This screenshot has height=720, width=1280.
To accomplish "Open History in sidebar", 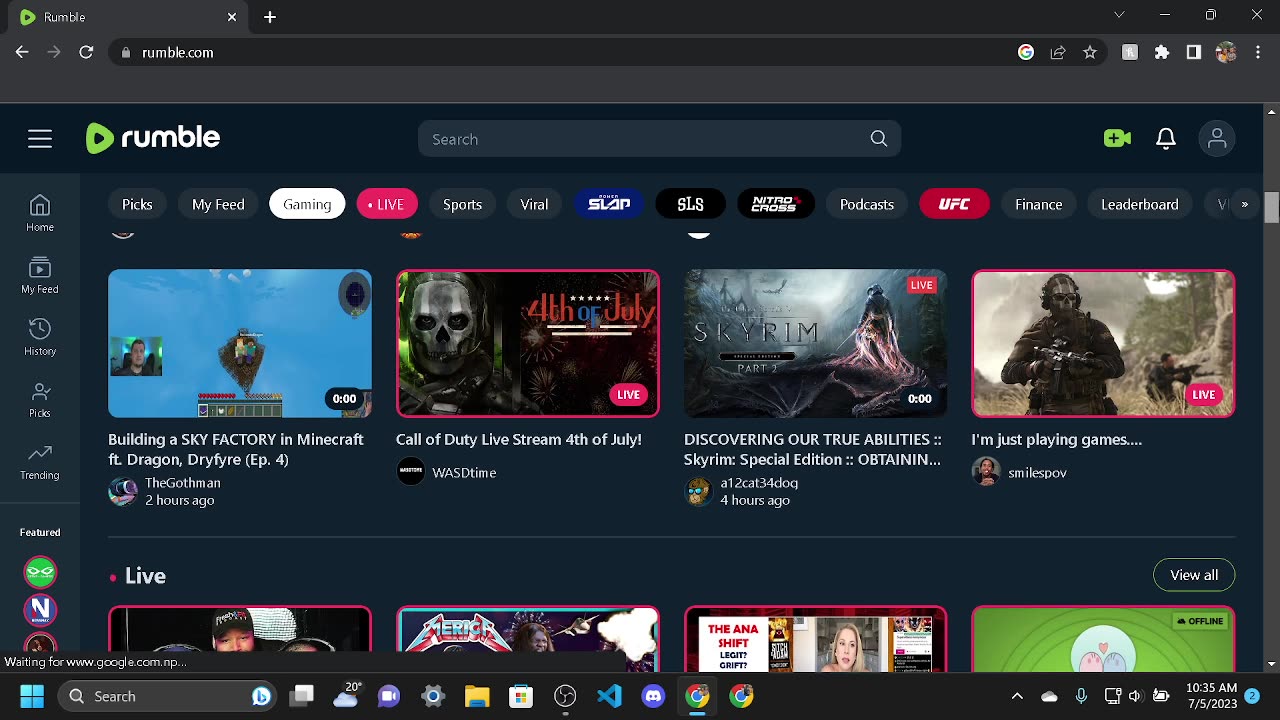I will [40, 337].
